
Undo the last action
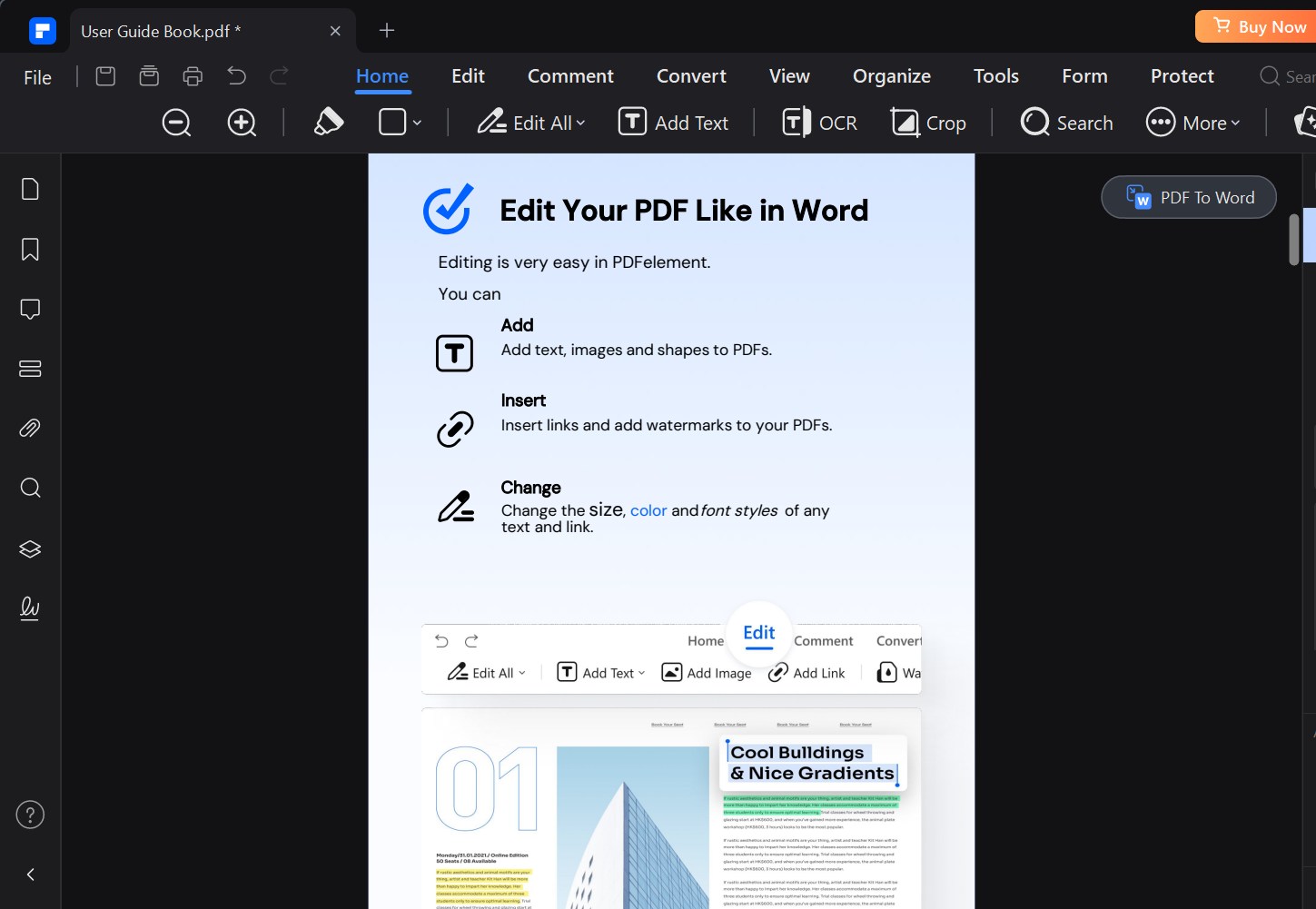(236, 75)
